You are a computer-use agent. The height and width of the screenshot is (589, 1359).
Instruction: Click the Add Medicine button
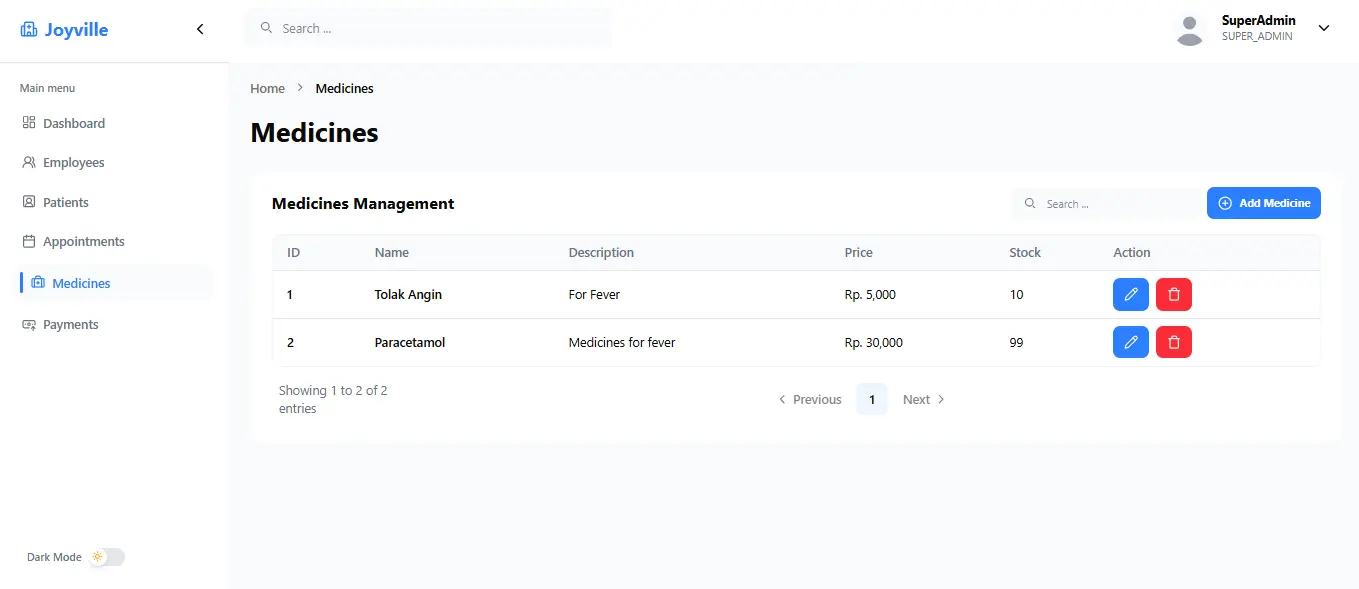pos(1263,203)
